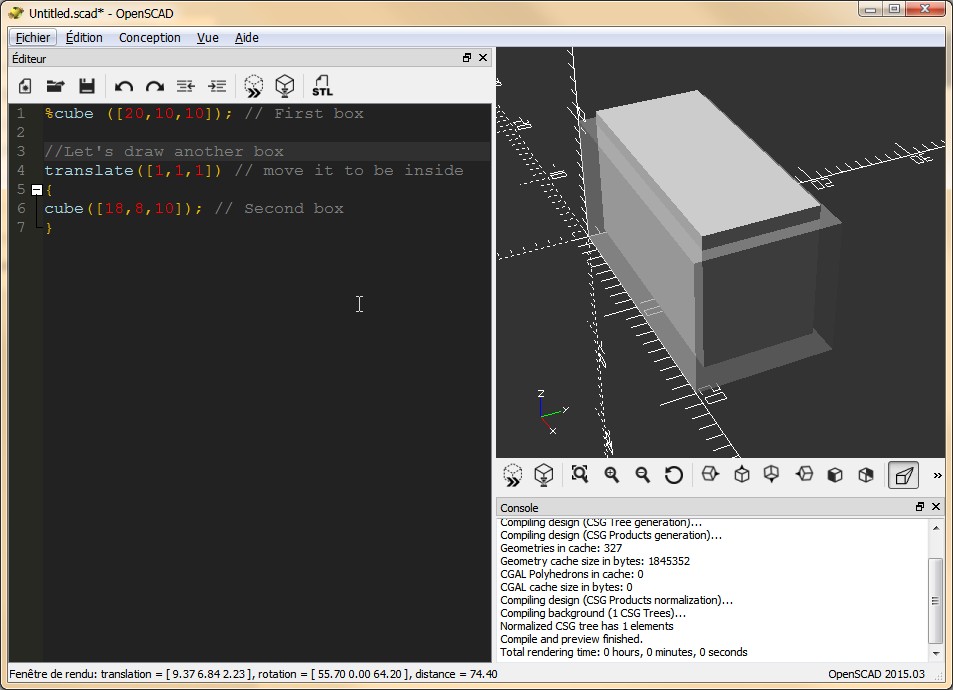
Task: Switch to the third cube view icon after Reset view
Action: [772, 474]
